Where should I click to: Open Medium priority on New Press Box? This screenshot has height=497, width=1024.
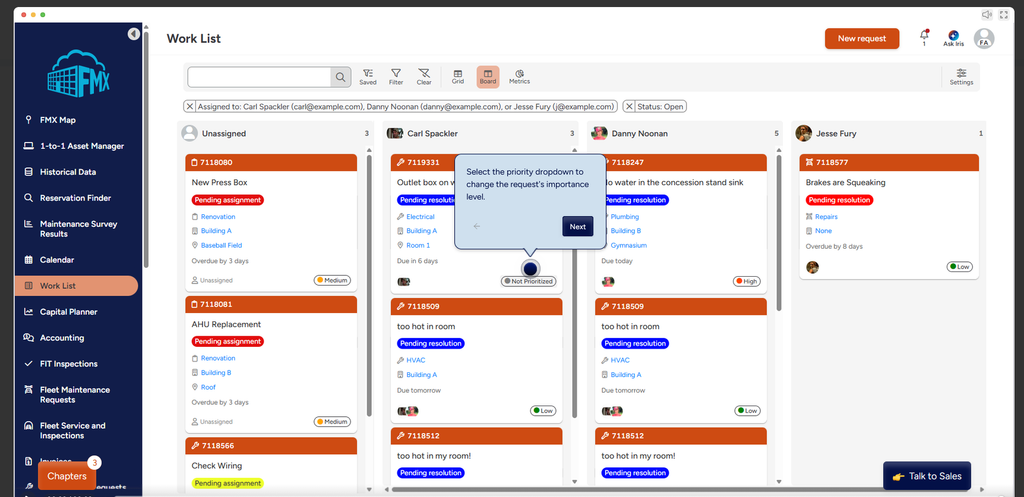[x=332, y=280]
